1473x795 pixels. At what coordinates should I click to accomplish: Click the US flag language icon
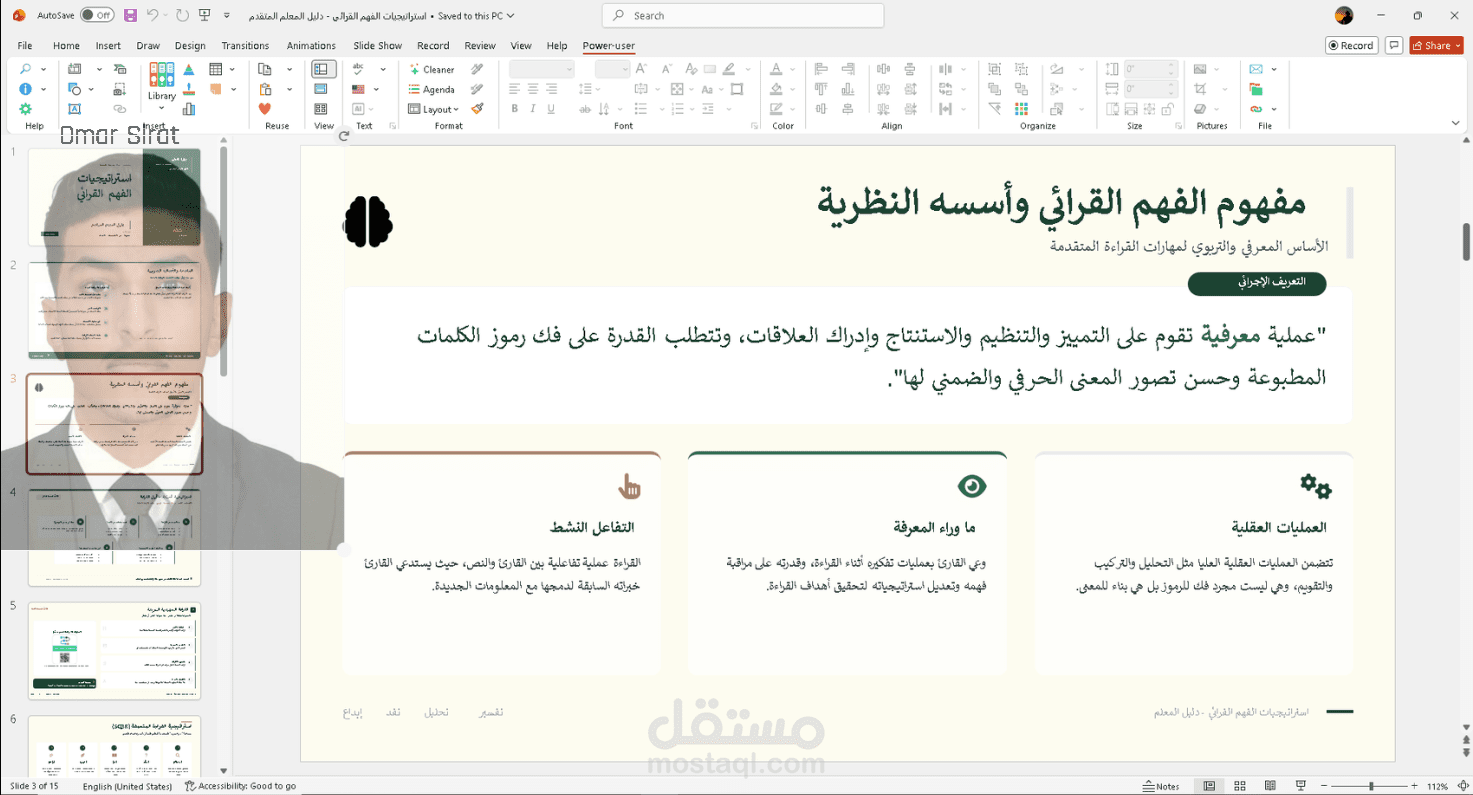(x=359, y=89)
